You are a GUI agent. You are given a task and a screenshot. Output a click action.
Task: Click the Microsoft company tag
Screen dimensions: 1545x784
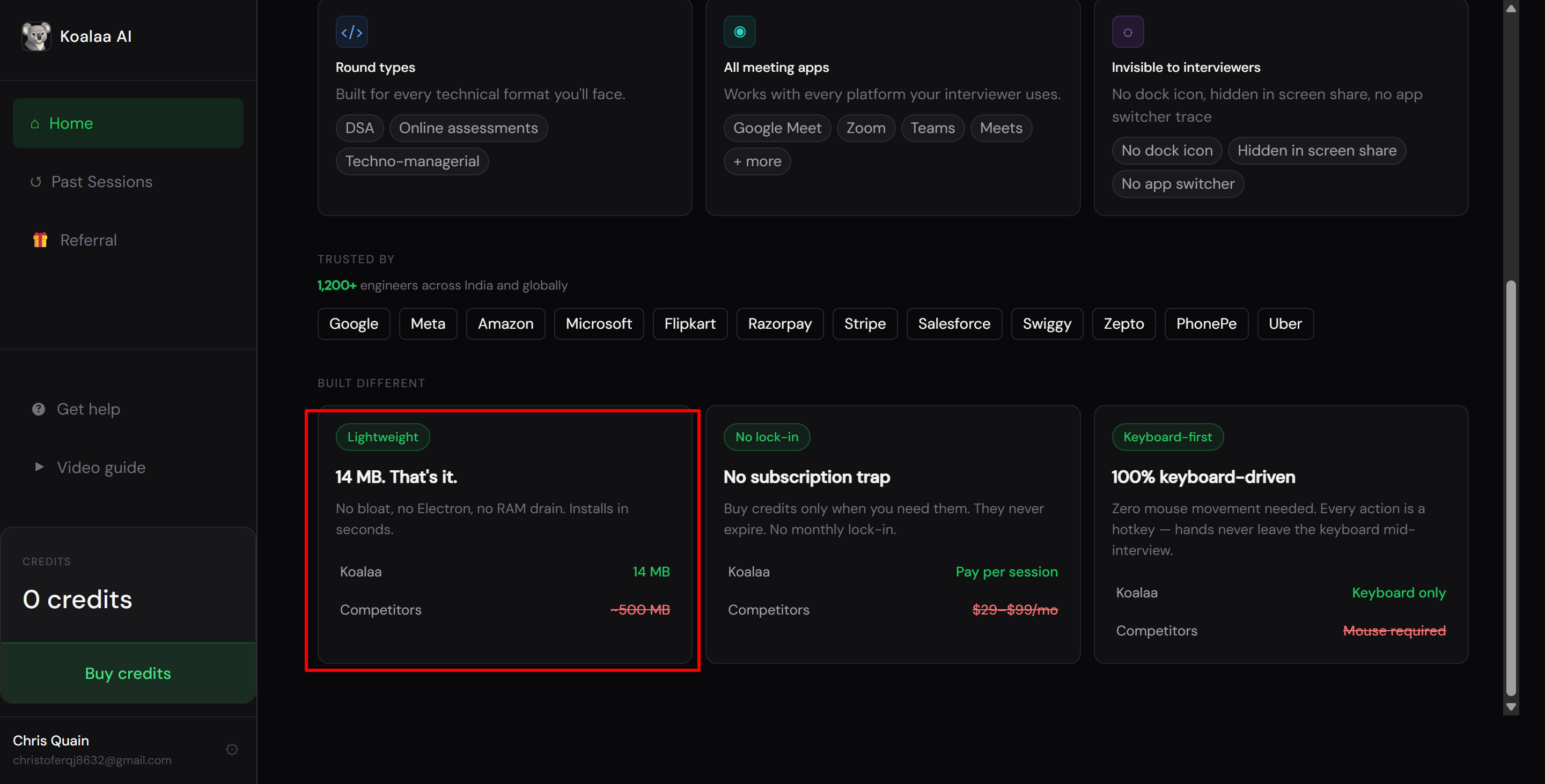[599, 324]
